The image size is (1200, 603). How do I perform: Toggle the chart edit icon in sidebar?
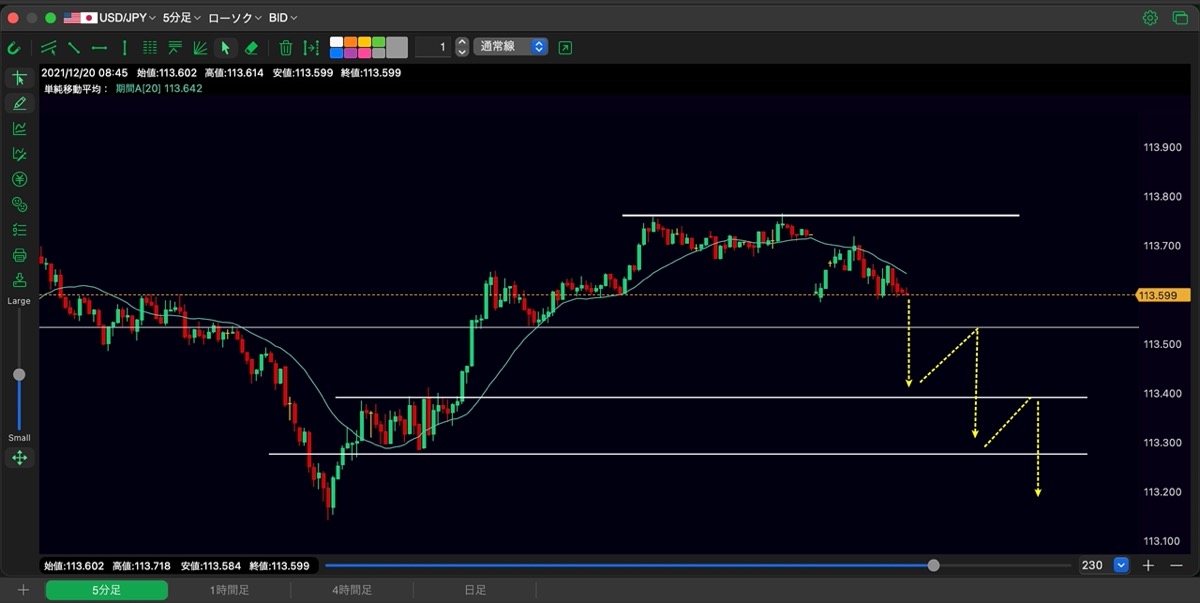pos(19,154)
